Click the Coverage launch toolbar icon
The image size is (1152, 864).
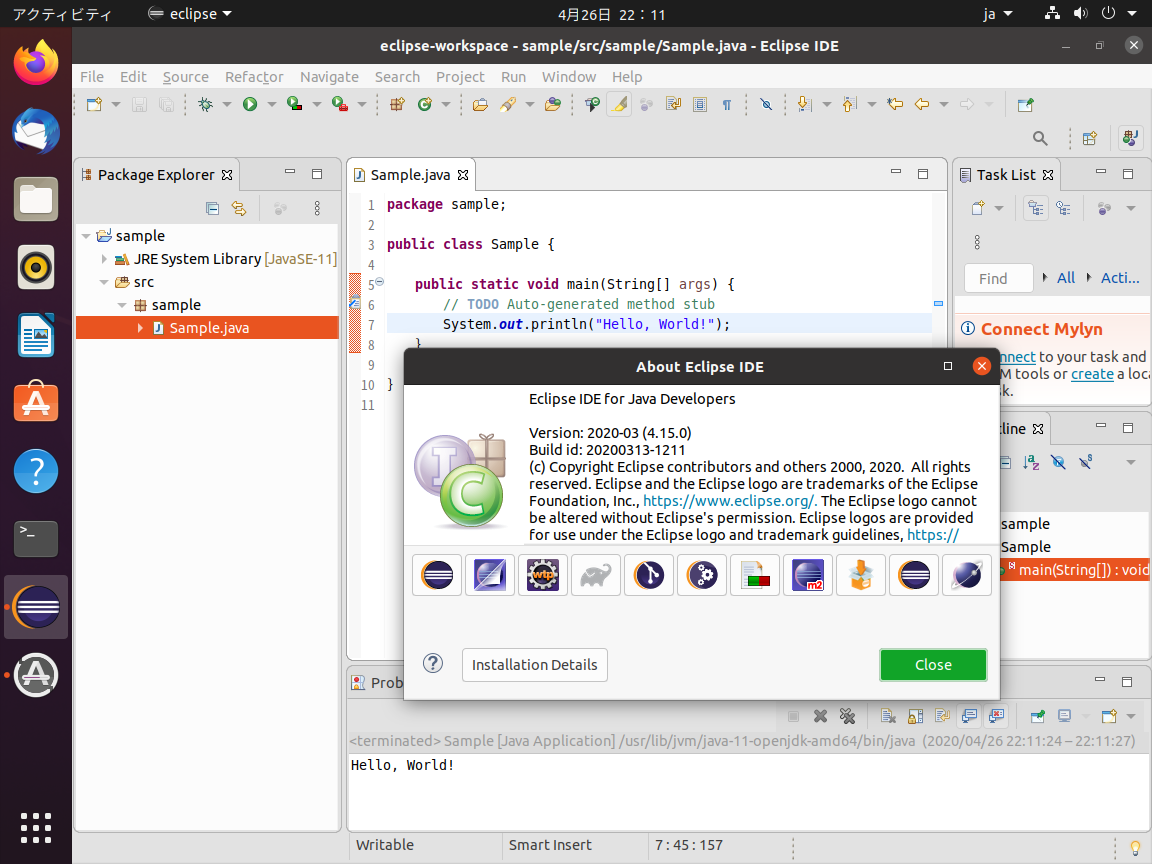[295, 104]
